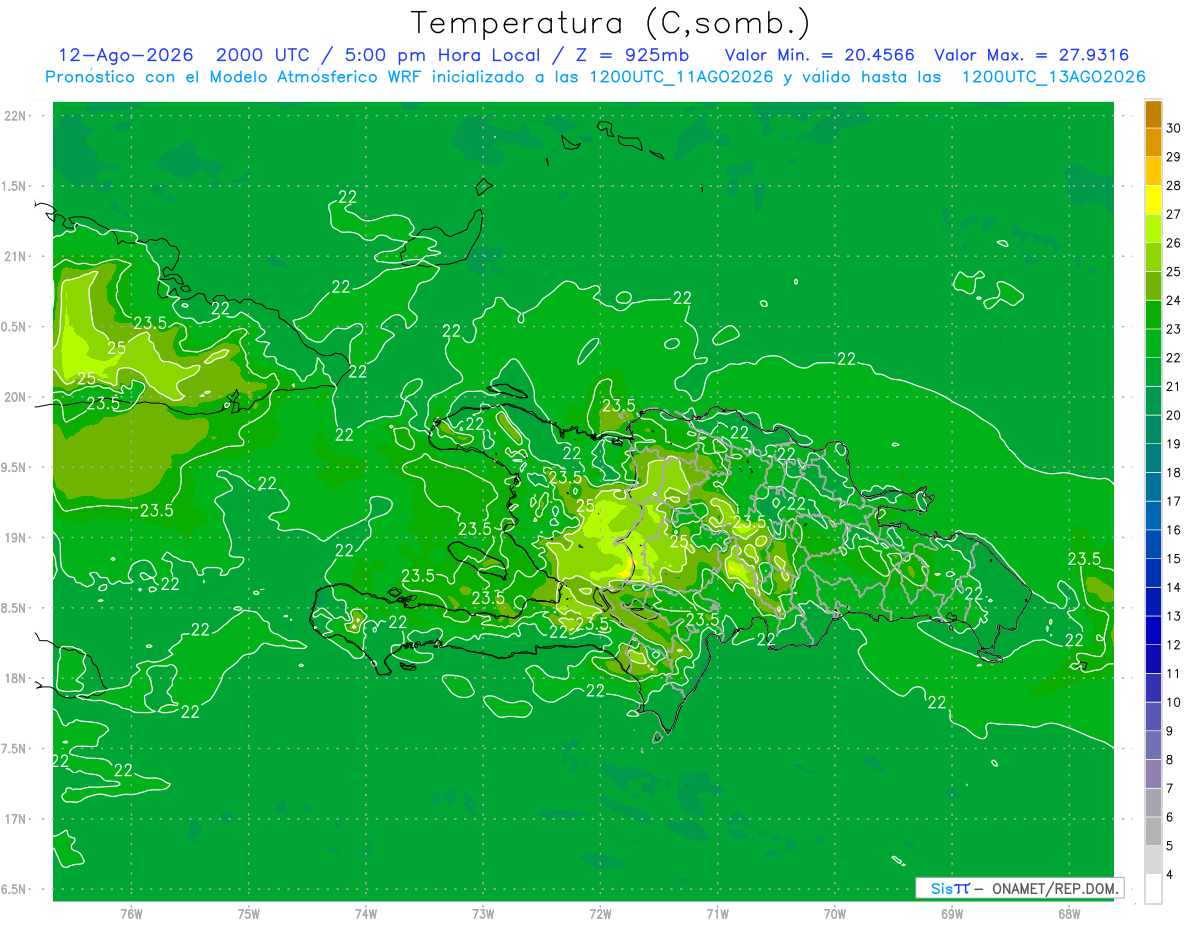
Task: Click the "10" label on color scale
Action: [1174, 702]
